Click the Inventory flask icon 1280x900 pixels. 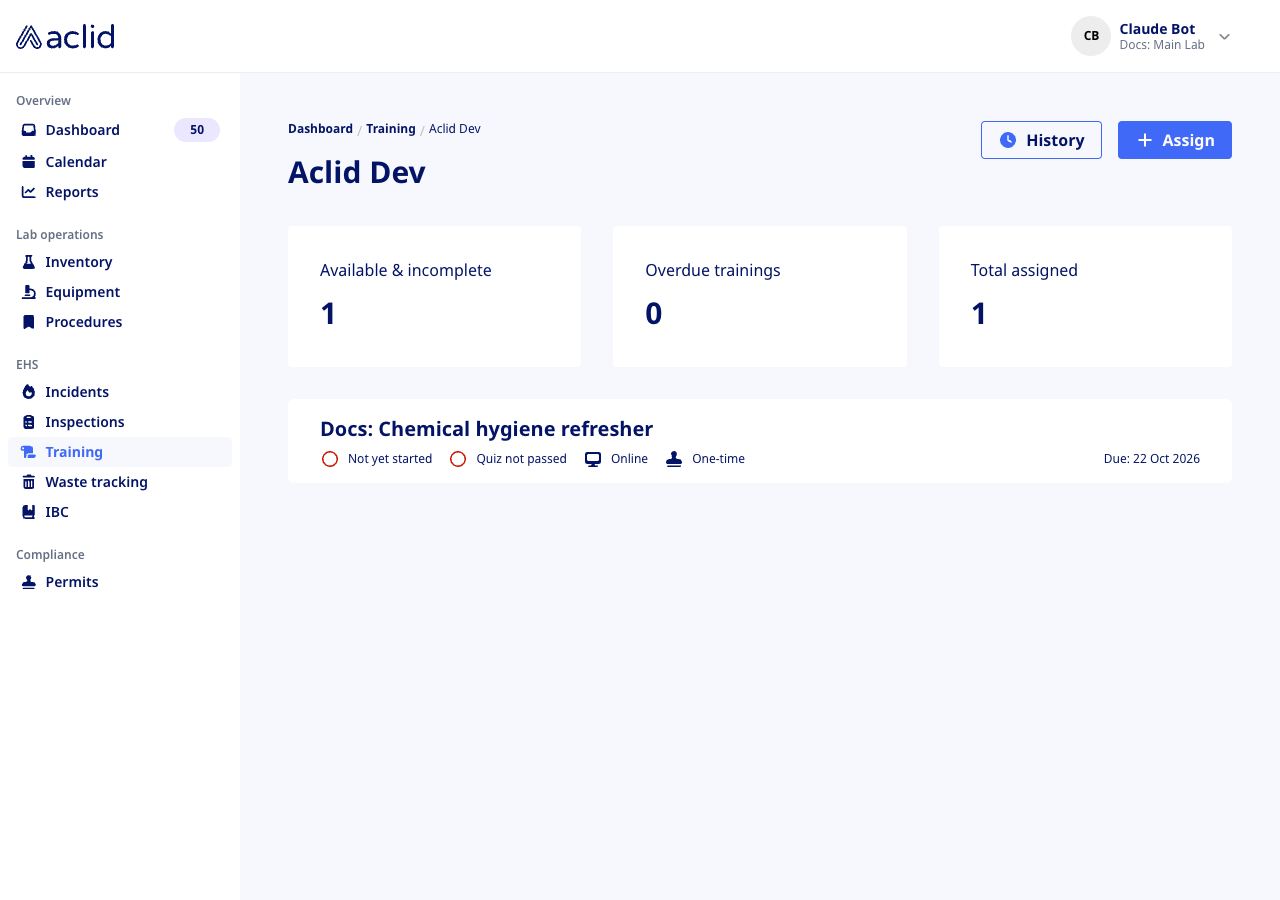[x=29, y=262]
